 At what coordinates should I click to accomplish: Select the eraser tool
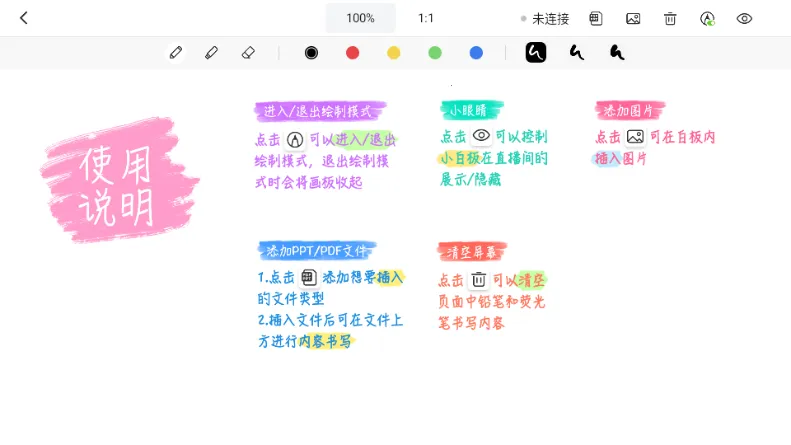[x=248, y=52]
